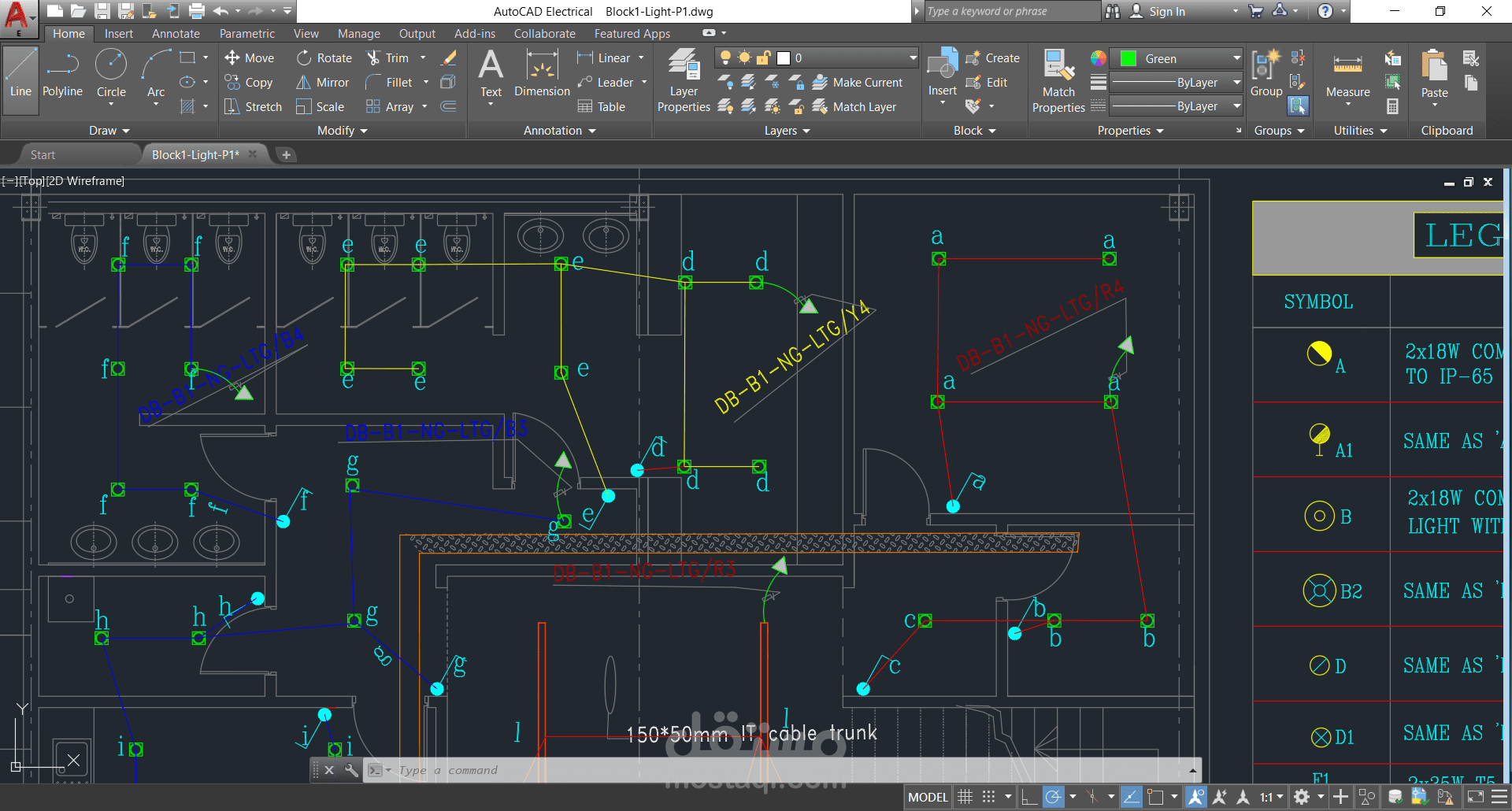1512x811 pixels.
Task: Switch to the Insert ribbon tab
Action: coord(118,34)
